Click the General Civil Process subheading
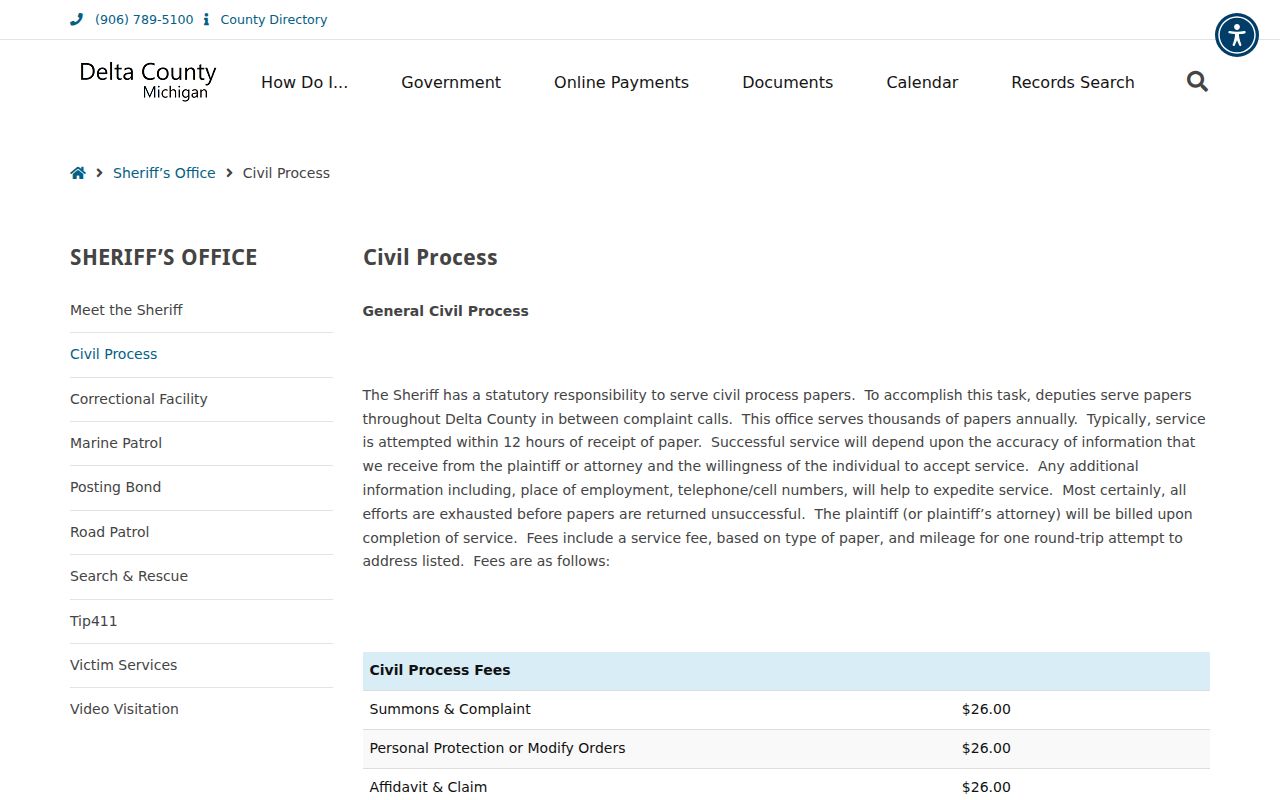 tap(445, 311)
